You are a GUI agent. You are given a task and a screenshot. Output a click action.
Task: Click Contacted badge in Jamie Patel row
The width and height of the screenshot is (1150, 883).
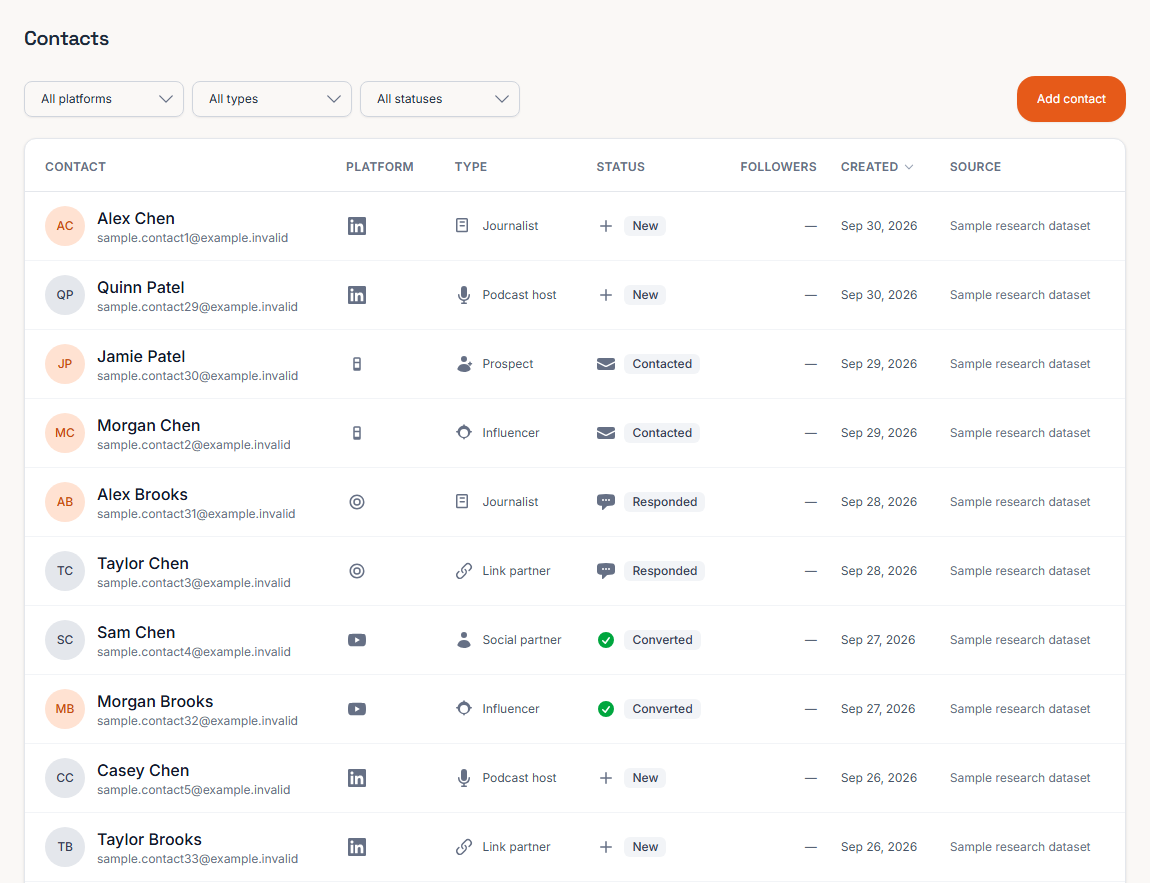(662, 364)
